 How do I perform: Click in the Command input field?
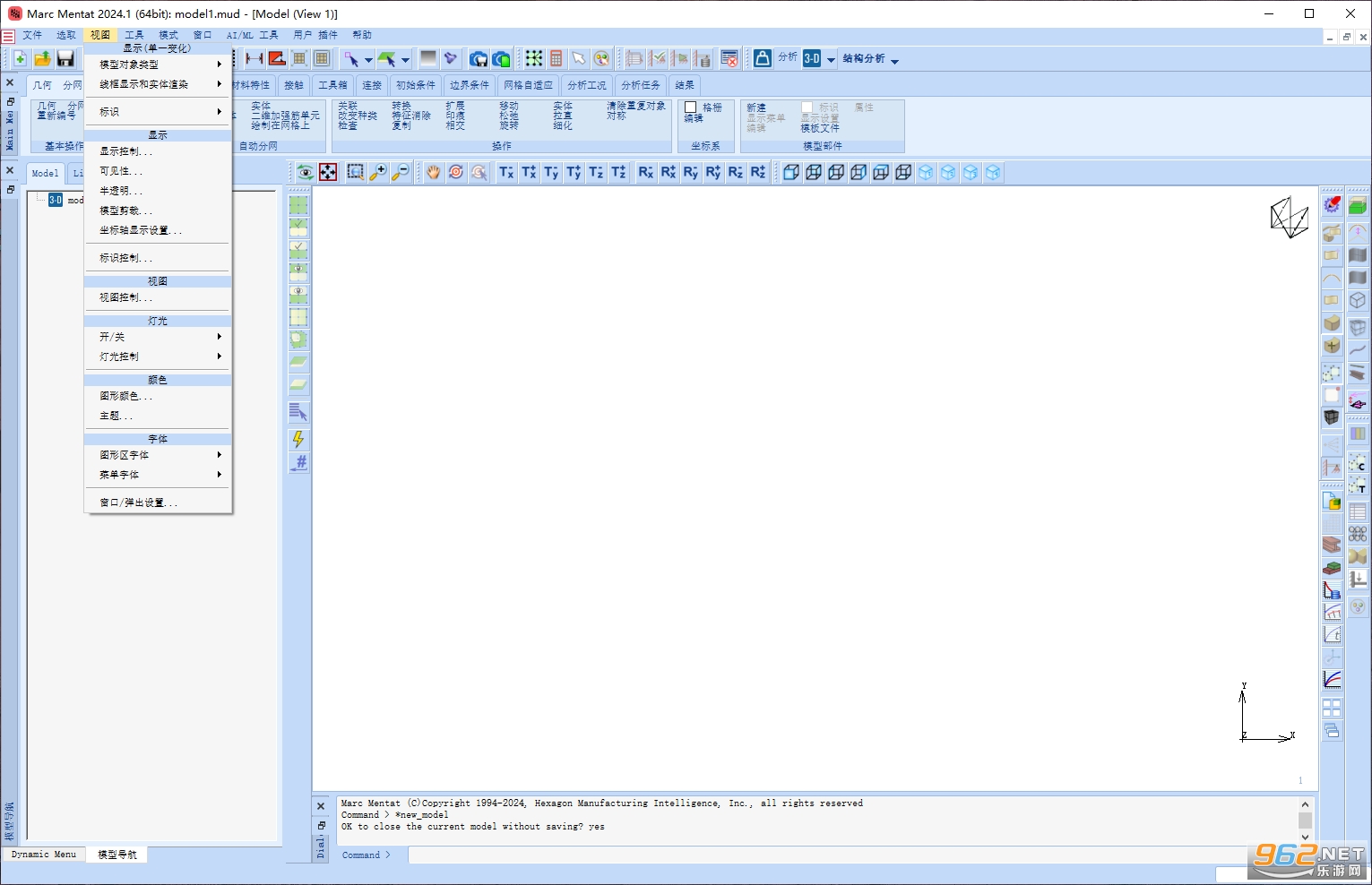point(827,855)
